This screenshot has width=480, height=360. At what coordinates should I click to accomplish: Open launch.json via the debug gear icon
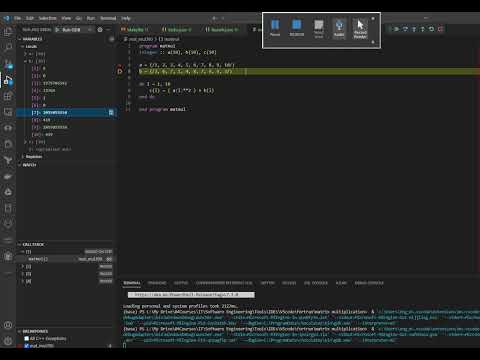[100, 30]
